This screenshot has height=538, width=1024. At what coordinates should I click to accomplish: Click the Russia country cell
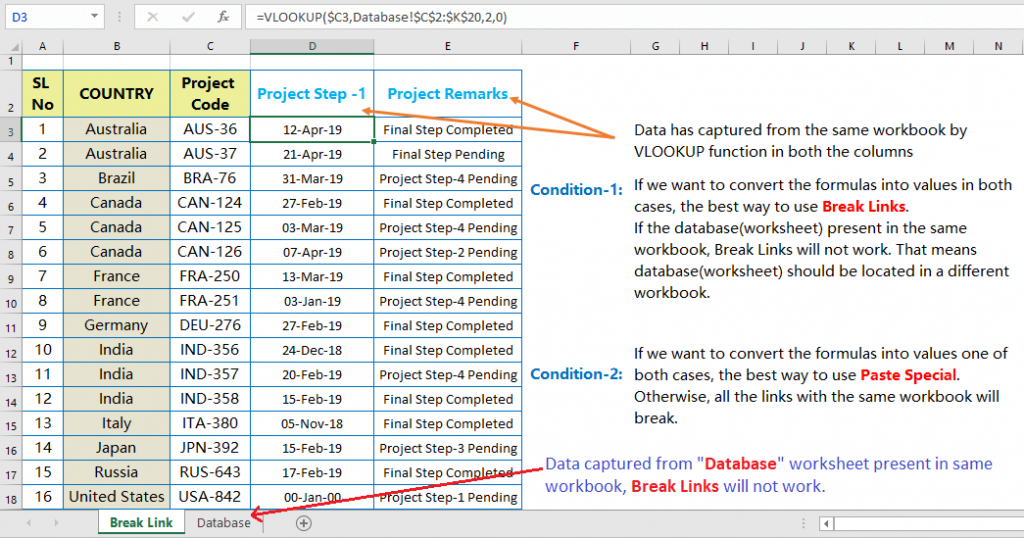pyautogui.click(x=117, y=472)
